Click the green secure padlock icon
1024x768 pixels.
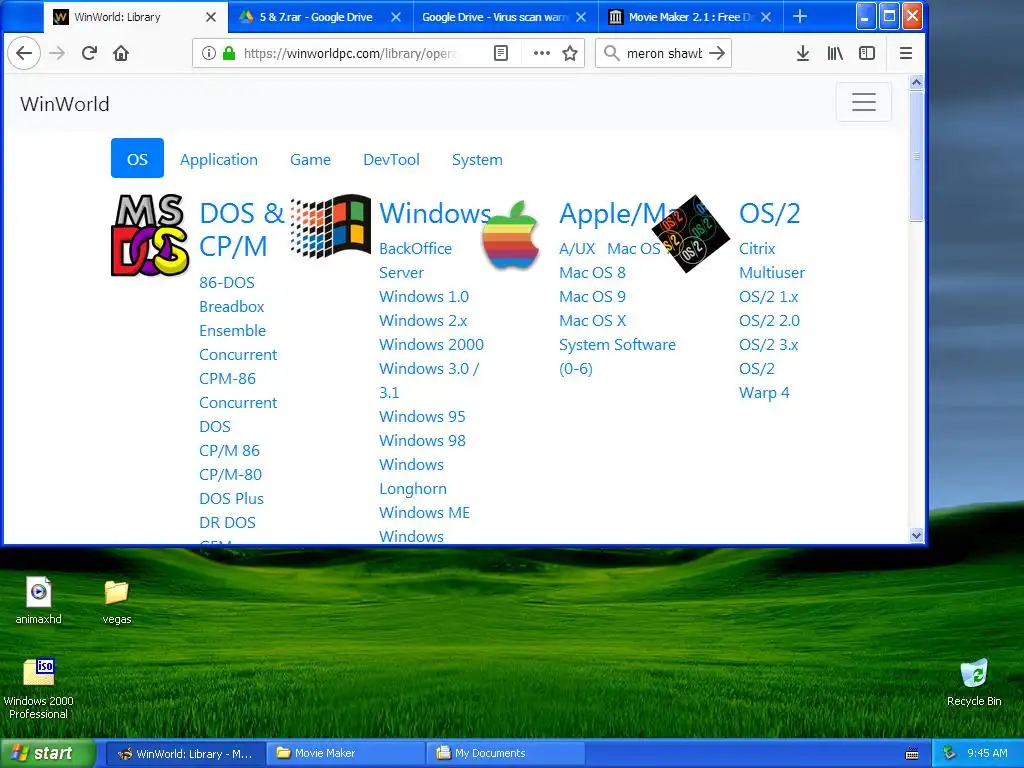pos(229,53)
